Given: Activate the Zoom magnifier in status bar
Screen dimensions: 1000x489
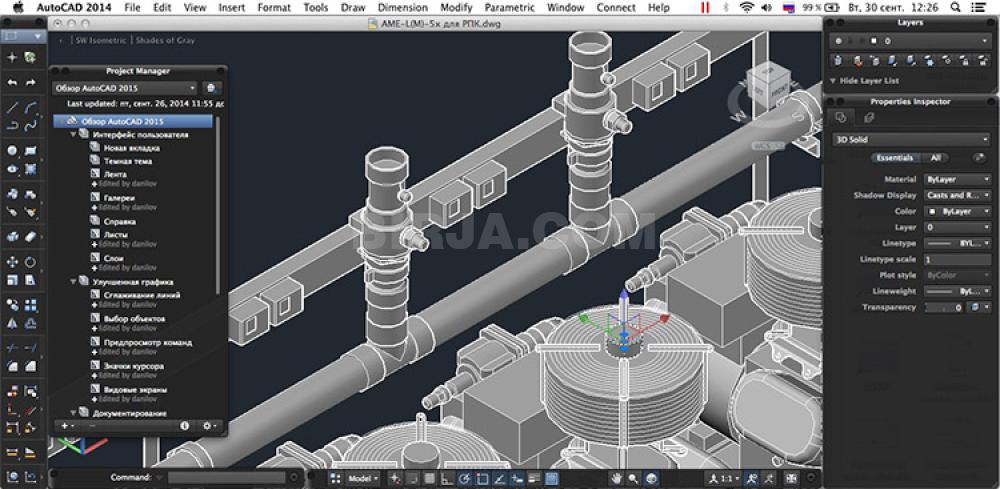Looking at the screenshot, I should pos(633,478).
